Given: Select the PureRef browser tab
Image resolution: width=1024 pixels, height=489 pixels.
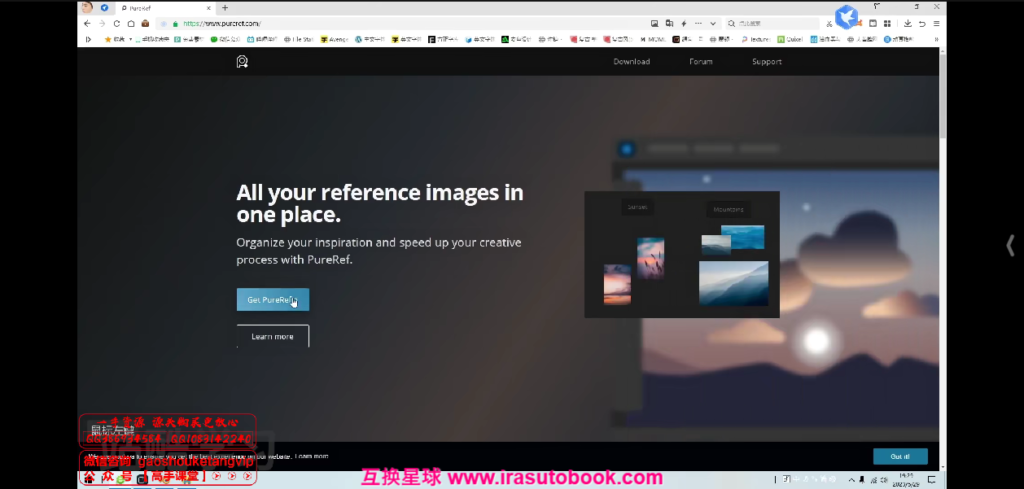Looking at the screenshot, I should click(x=164, y=8).
